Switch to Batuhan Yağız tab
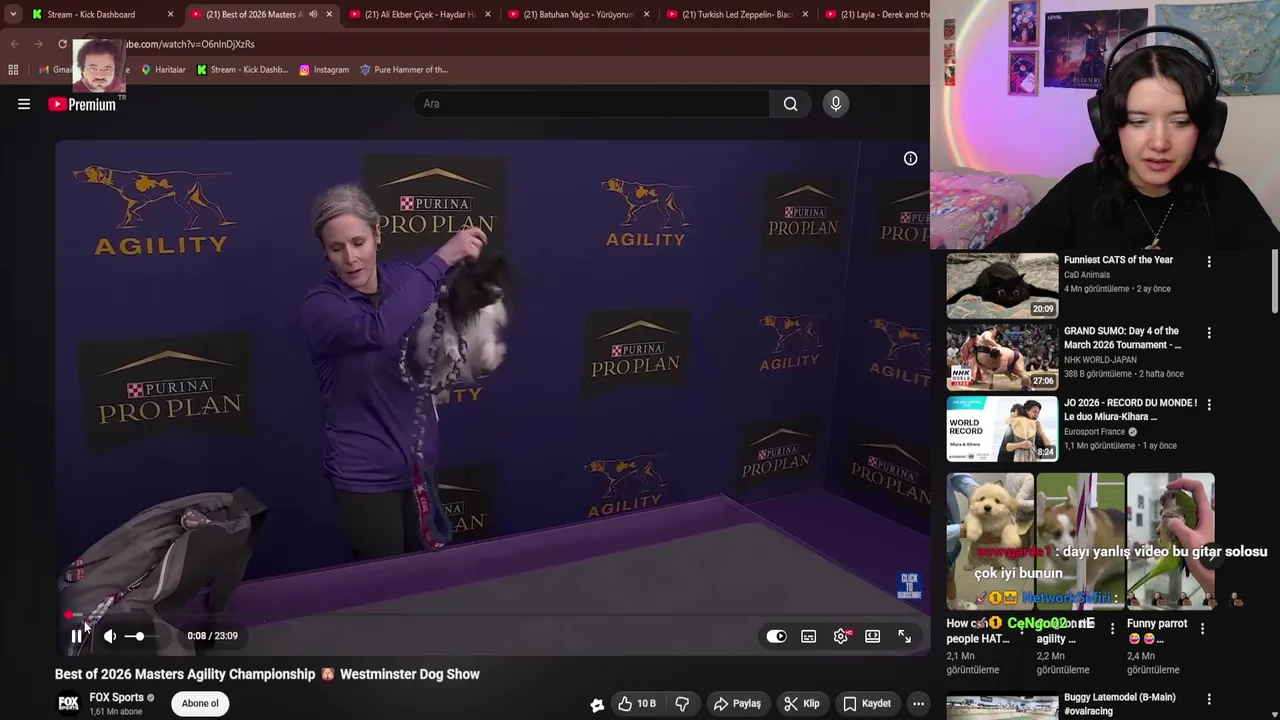 578,14
